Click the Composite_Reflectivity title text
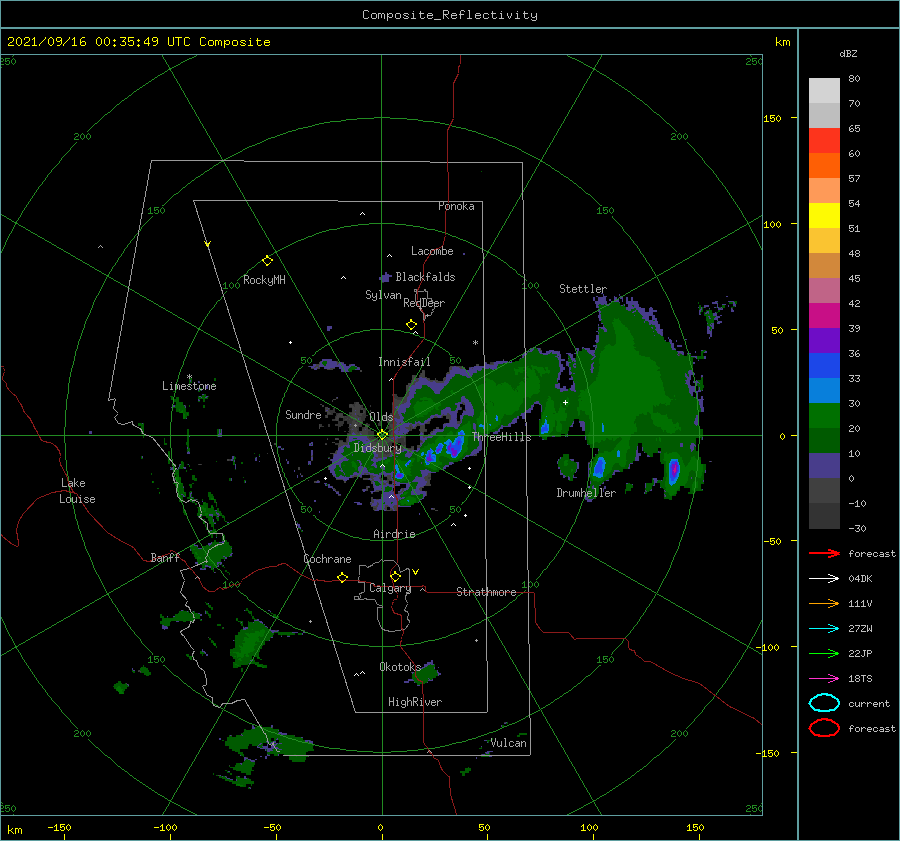Screen dimensions: 900x841 tap(450, 15)
